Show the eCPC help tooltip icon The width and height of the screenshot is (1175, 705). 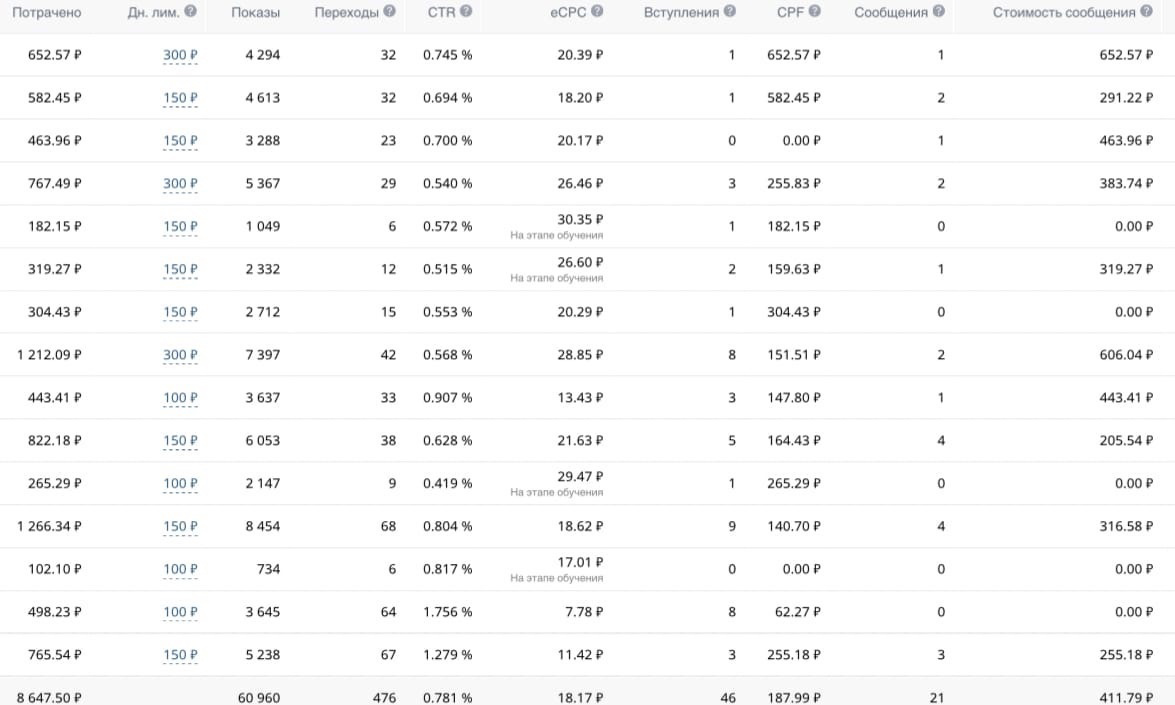click(x=596, y=11)
